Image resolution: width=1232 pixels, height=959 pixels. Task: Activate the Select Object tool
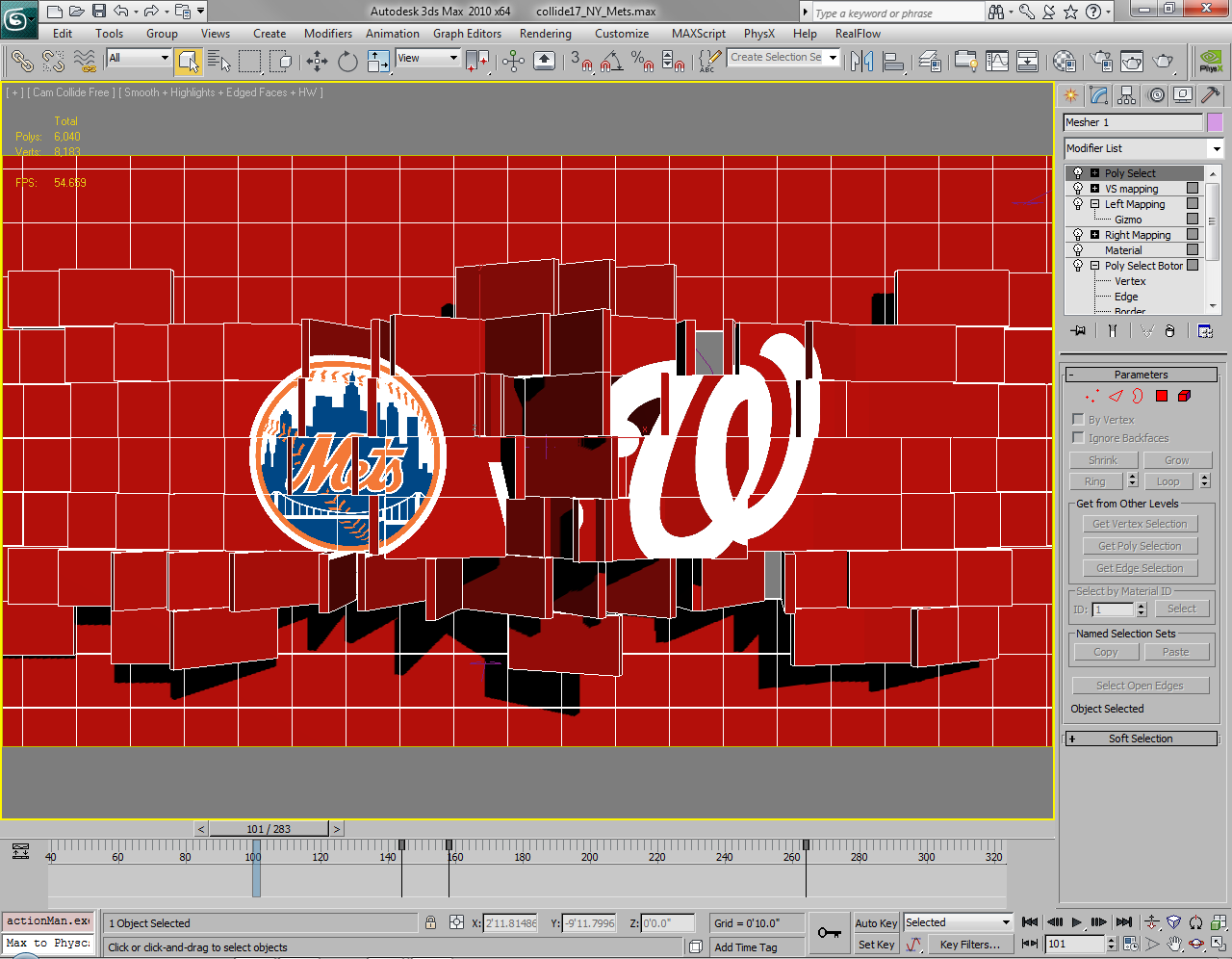click(189, 61)
